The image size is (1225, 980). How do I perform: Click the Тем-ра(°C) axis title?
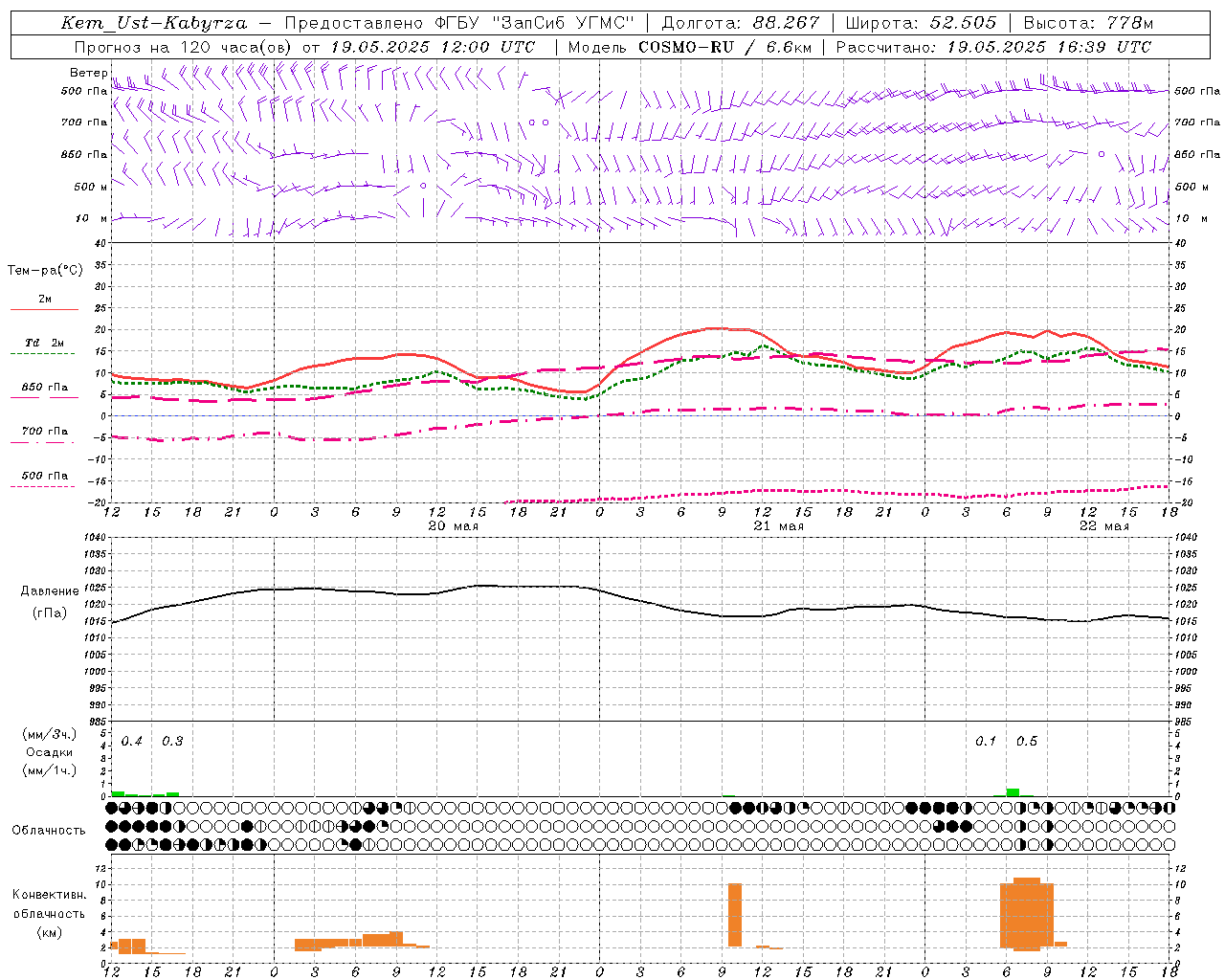click(45, 271)
